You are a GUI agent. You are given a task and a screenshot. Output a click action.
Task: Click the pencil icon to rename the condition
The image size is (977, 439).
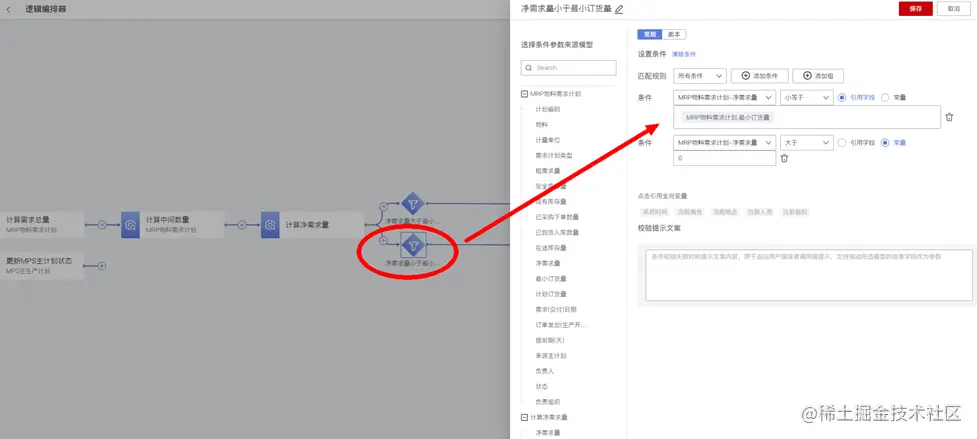(x=619, y=9)
